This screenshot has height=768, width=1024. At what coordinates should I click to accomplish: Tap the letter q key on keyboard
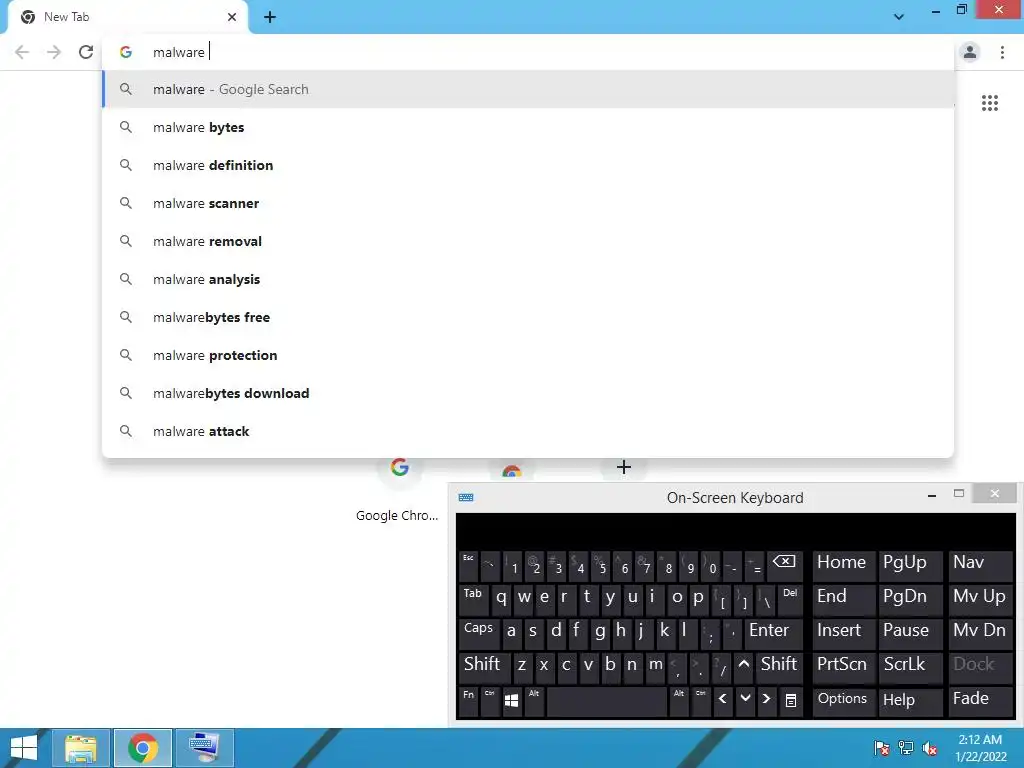coord(502,600)
